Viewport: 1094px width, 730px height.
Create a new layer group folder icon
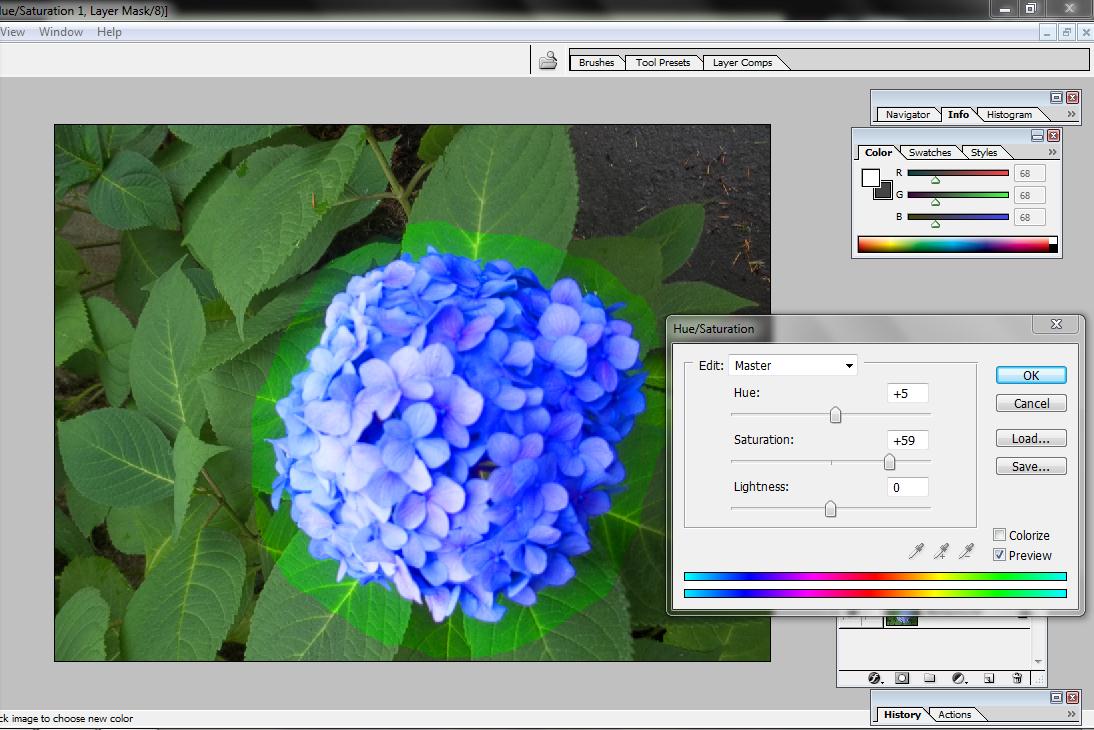tap(929, 678)
